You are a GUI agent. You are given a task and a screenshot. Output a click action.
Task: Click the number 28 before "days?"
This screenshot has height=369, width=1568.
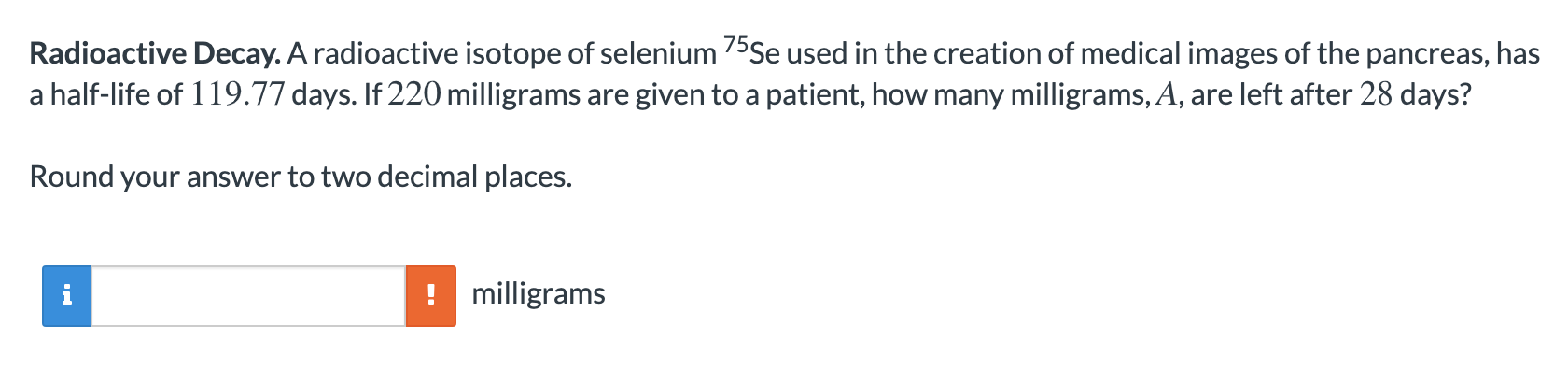(1377, 95)
